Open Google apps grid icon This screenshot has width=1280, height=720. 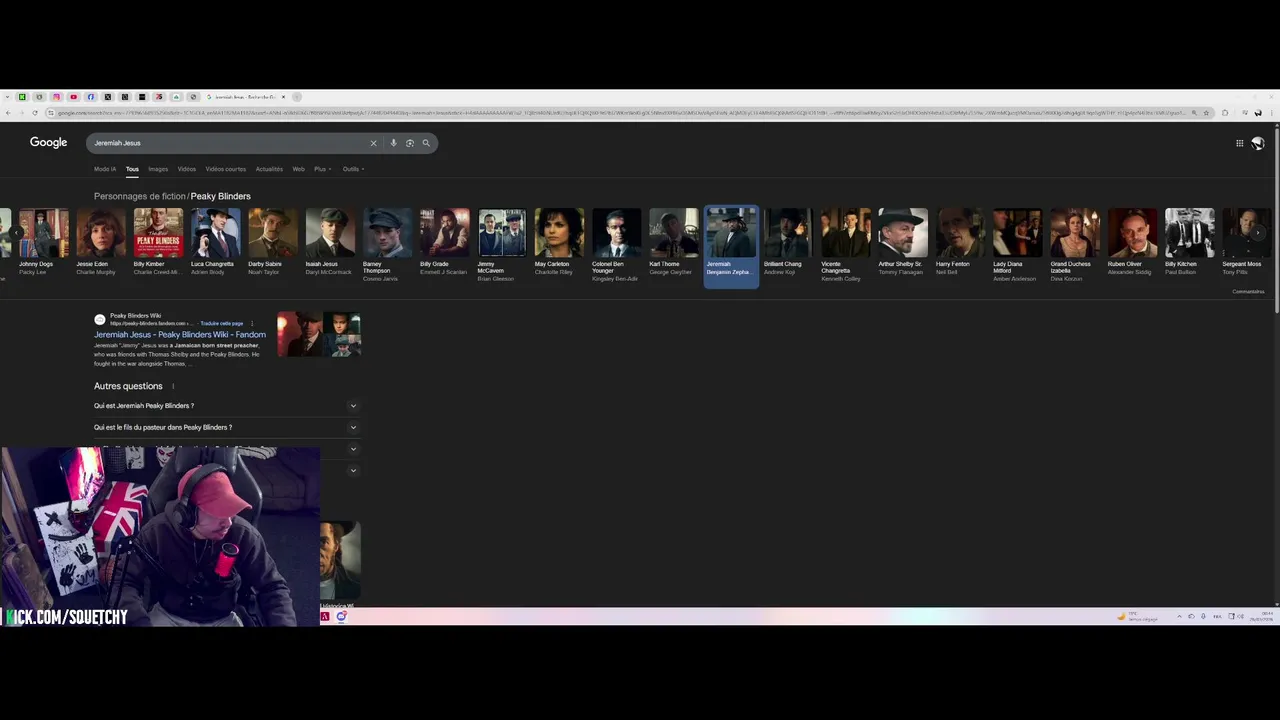(1239, 143)
